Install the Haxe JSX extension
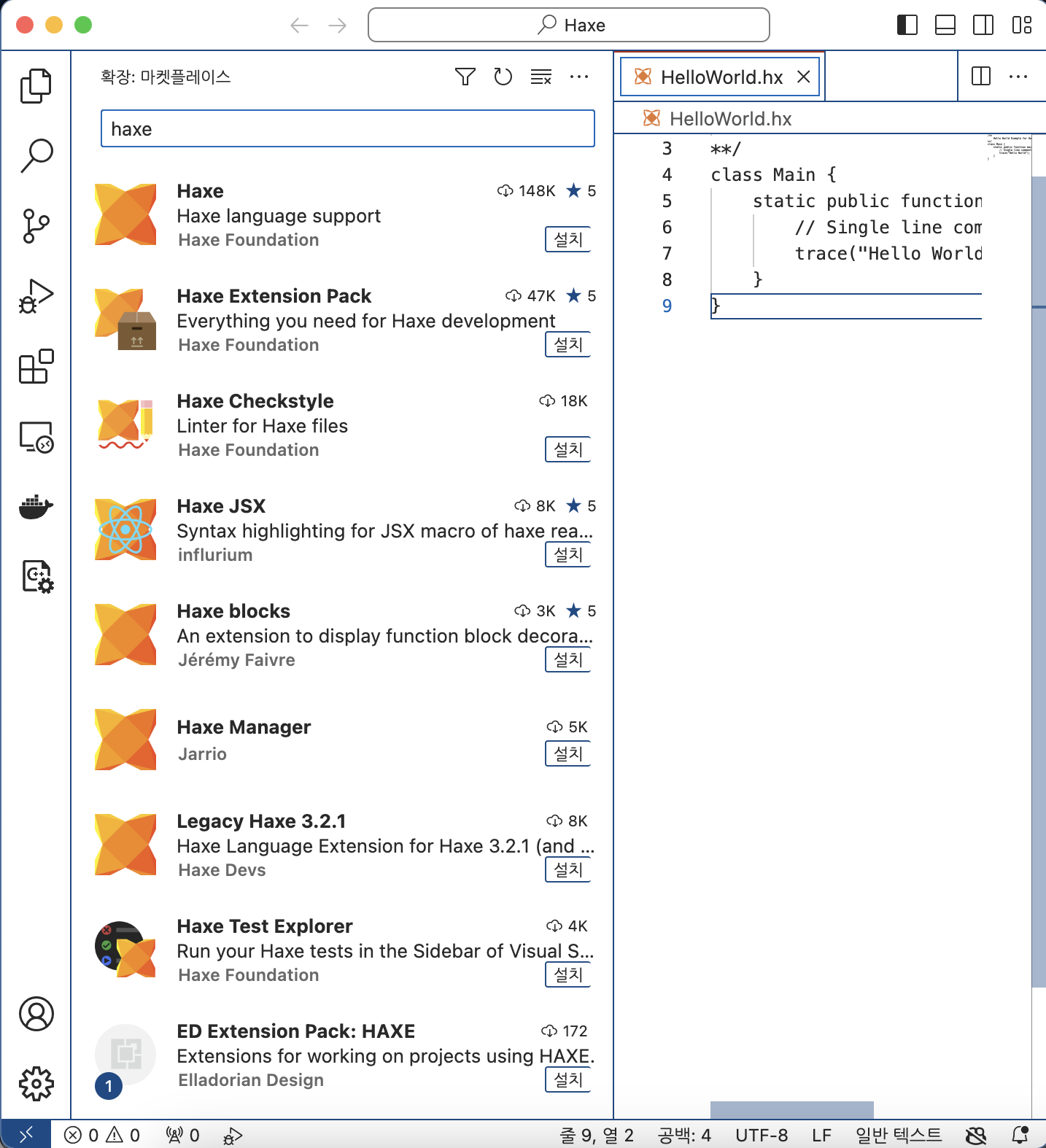The image size is (1046, 1148). (x=568, y=554)
